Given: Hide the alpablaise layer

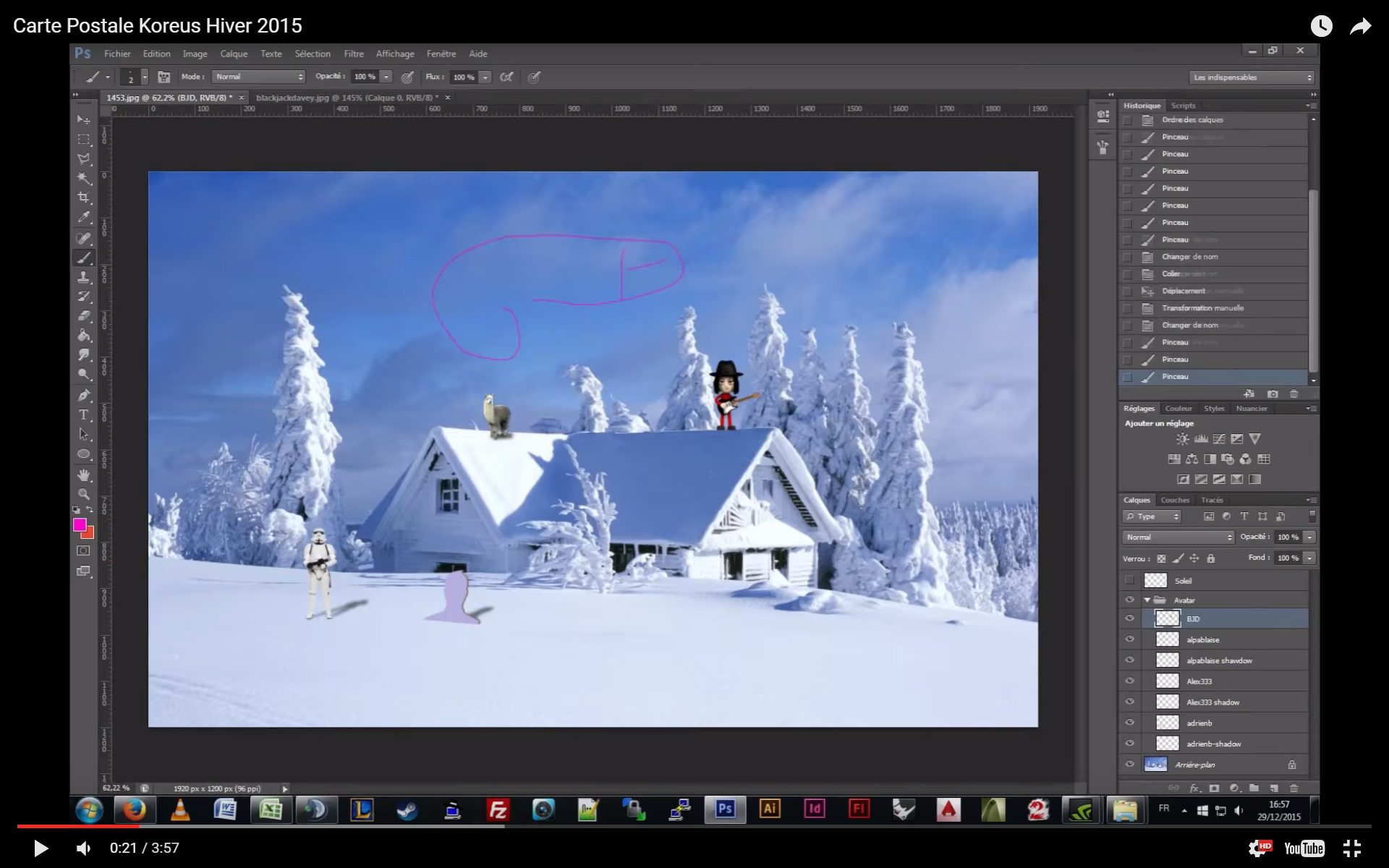Looking at the screenshot, I should [1129, 639].
